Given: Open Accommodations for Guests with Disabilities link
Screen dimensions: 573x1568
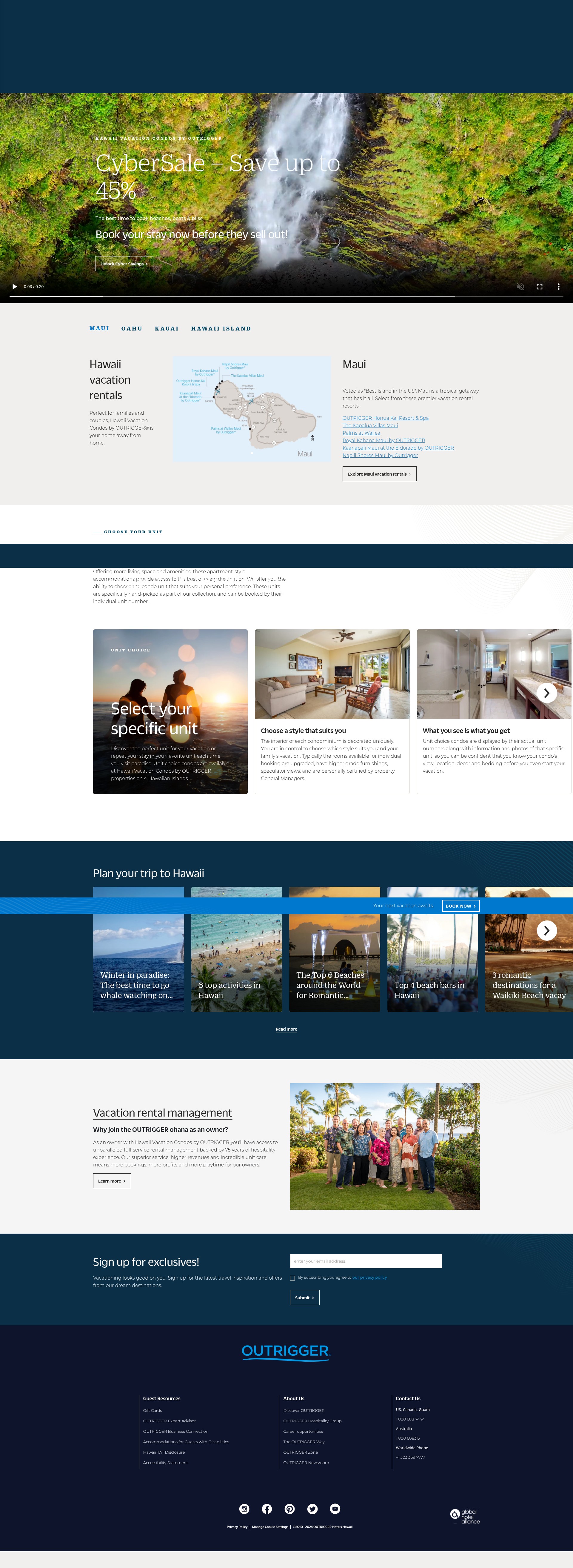Looking at the screenshot, I should (186, 1441).
